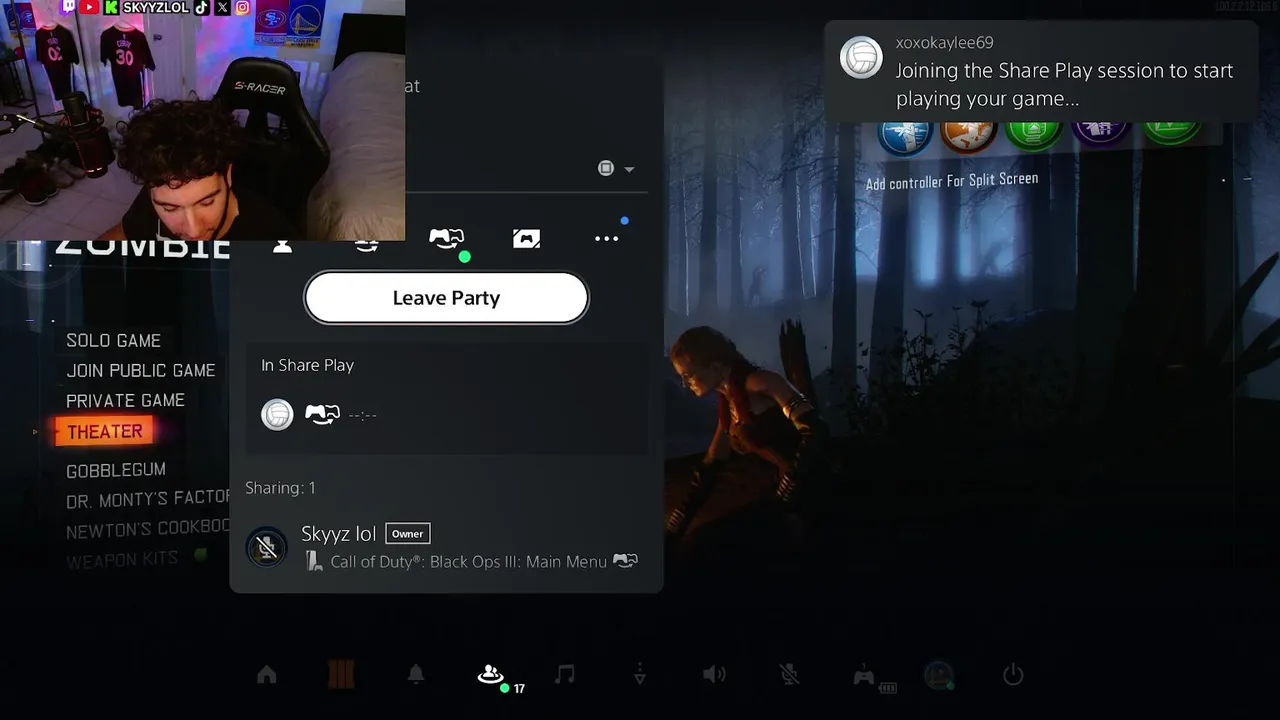Toggle the muted microphone in control center
Screen dimensions: 1280x720
point(789,675)
